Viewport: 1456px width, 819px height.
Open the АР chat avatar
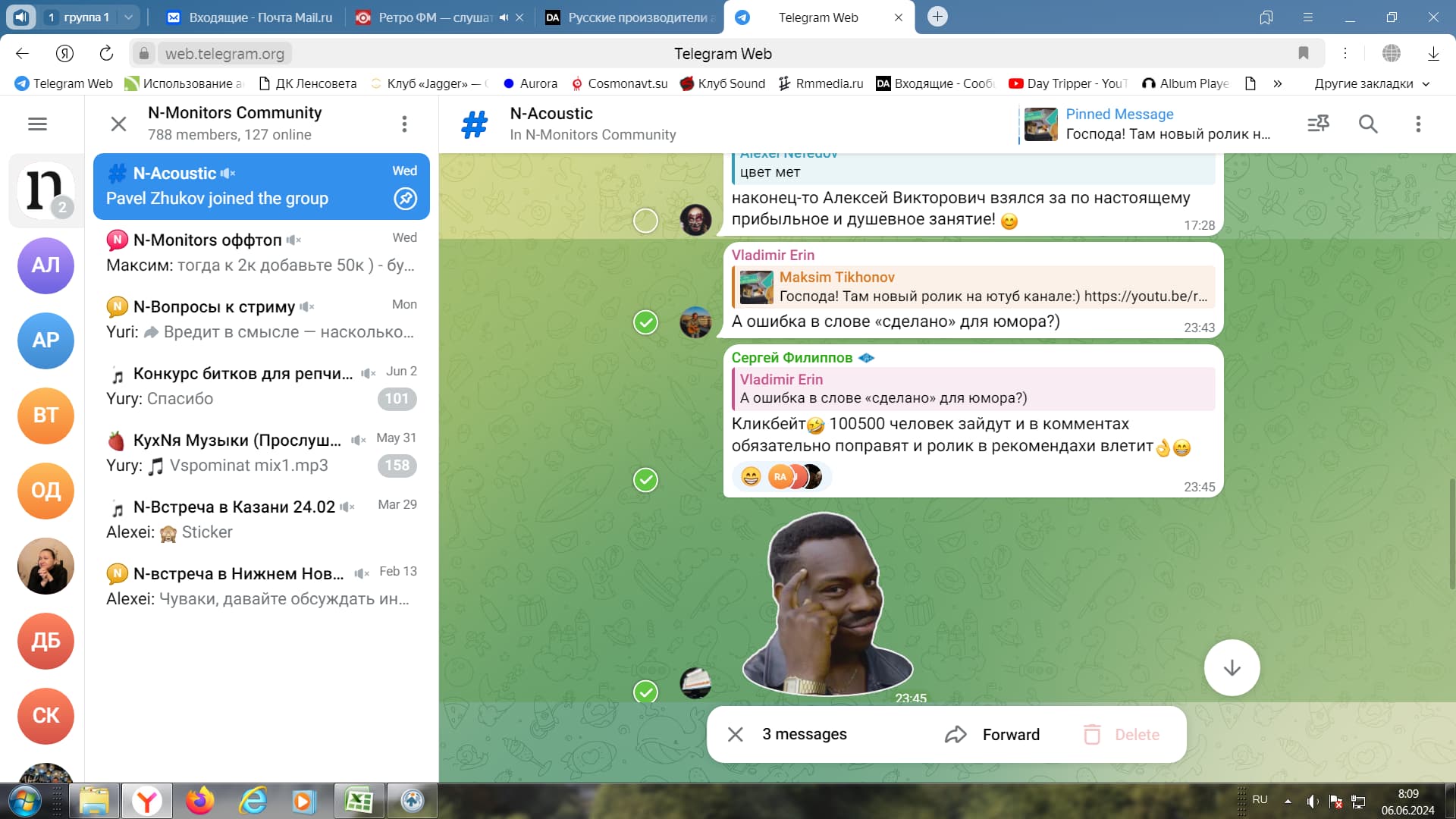45,340
